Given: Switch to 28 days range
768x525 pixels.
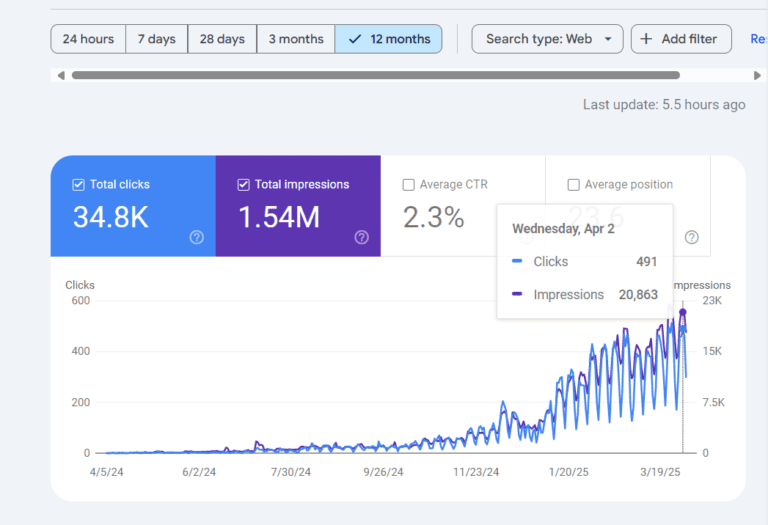Looking at the screenshot, I should coord(222,39).
